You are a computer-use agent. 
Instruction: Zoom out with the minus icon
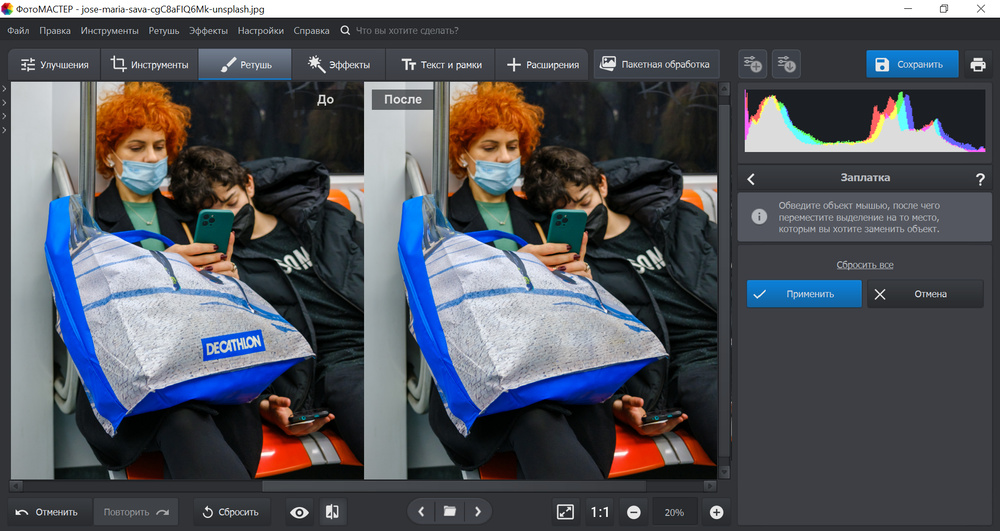[x=633, y=512]
